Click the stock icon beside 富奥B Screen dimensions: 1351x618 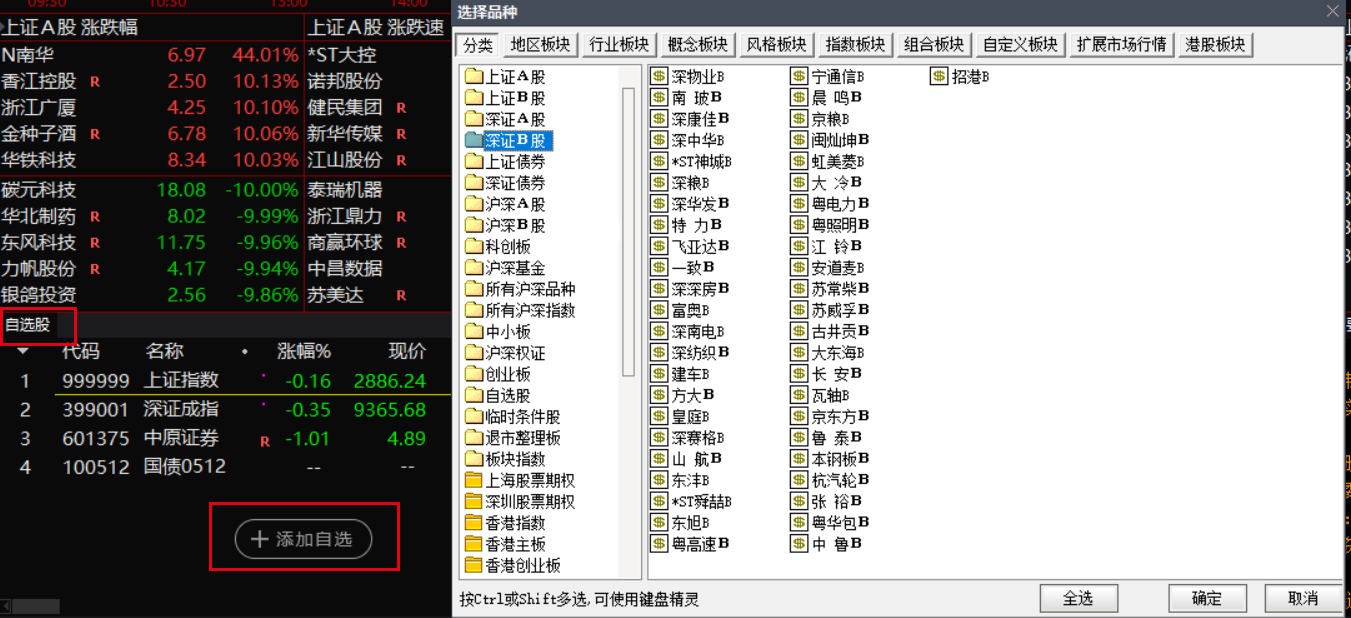pyautogui.click(x=659, y=310)
